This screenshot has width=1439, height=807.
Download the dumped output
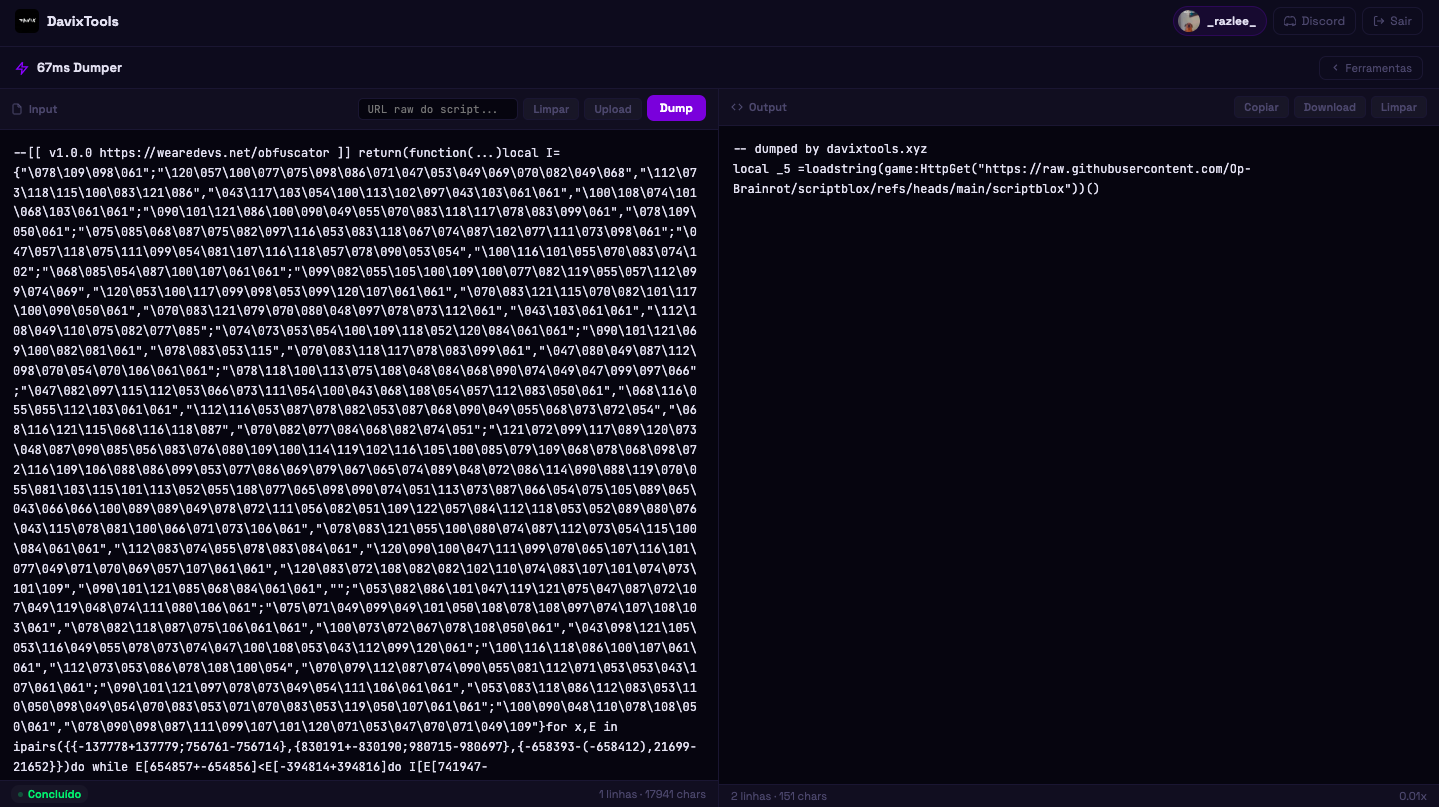coord(1329,107)
